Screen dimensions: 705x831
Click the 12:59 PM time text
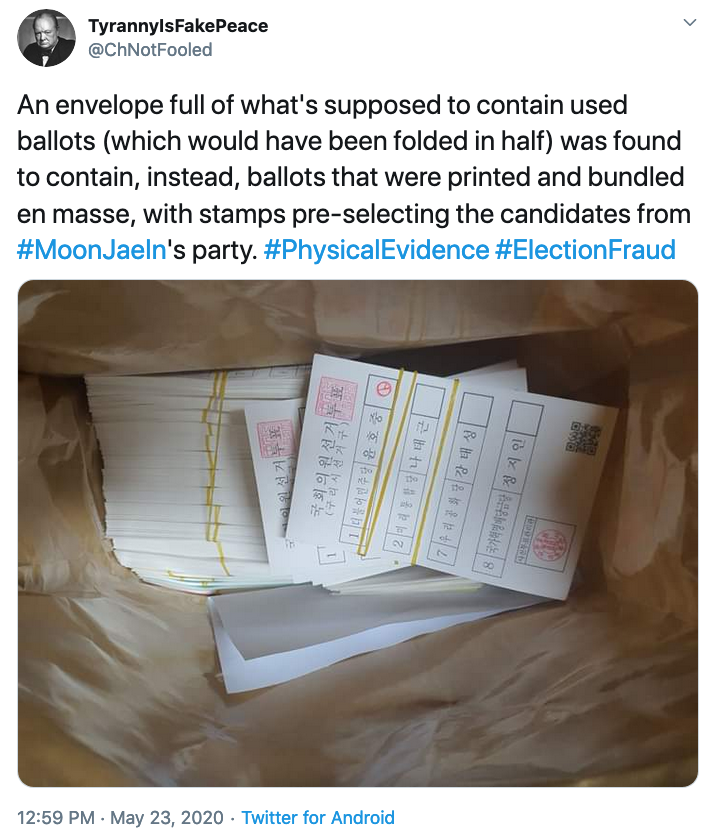tap(56, 817)
